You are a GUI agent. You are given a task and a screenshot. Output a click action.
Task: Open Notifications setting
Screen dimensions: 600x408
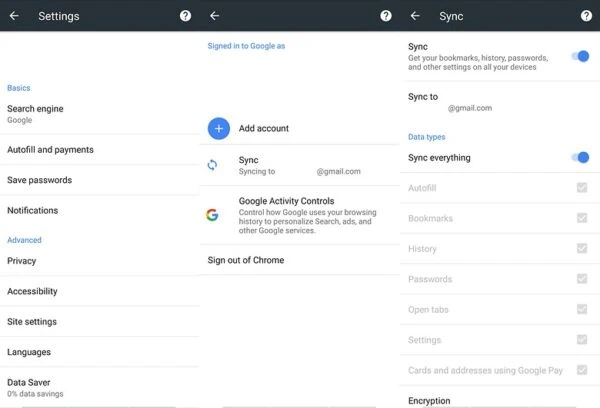[100, 210]
